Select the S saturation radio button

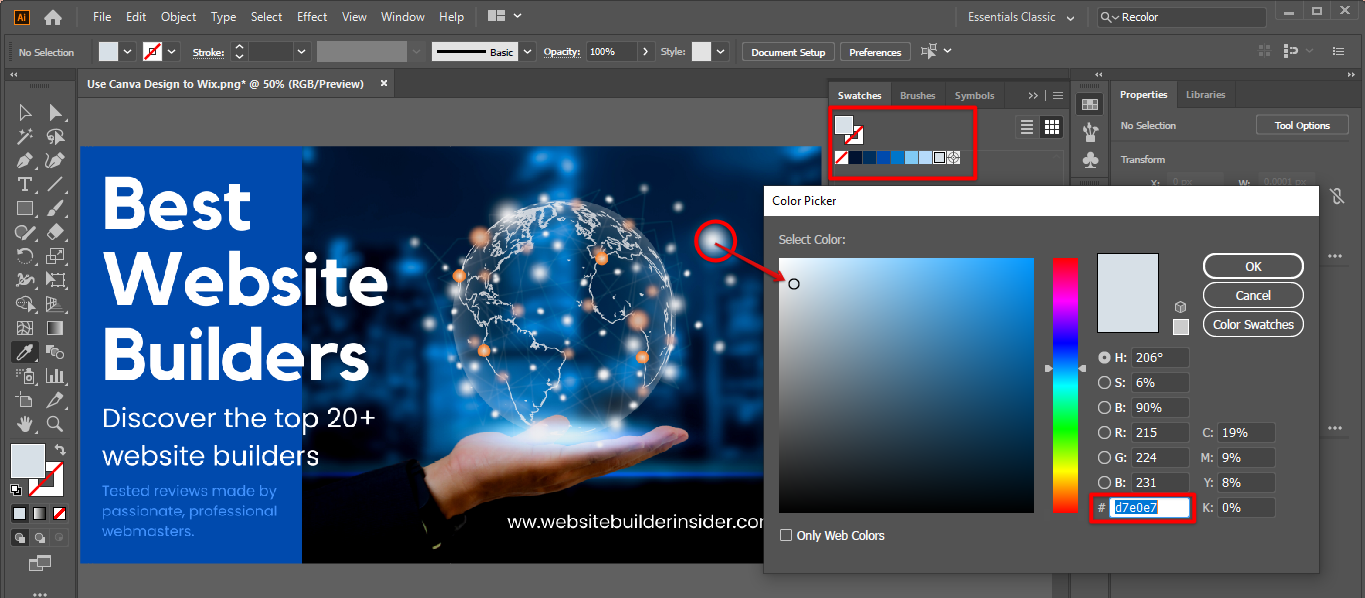(x=1104, y=382)
